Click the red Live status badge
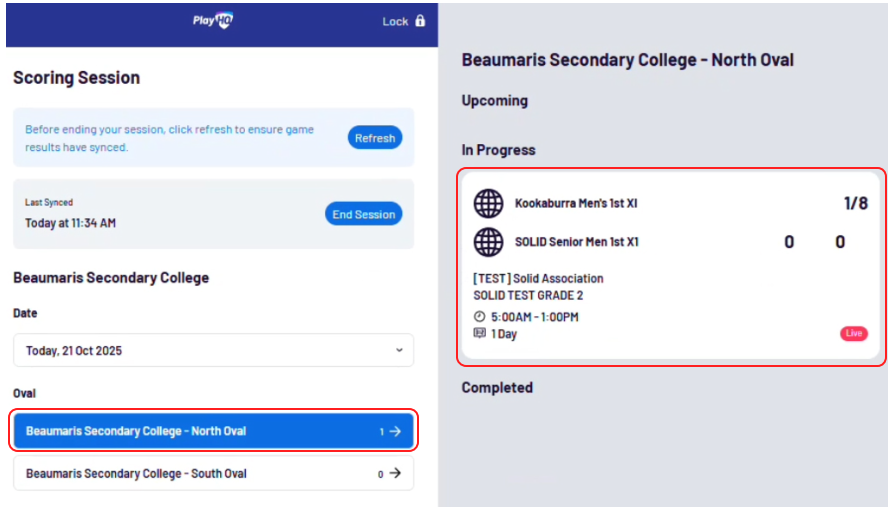The image size is (893, 512). 854,333
